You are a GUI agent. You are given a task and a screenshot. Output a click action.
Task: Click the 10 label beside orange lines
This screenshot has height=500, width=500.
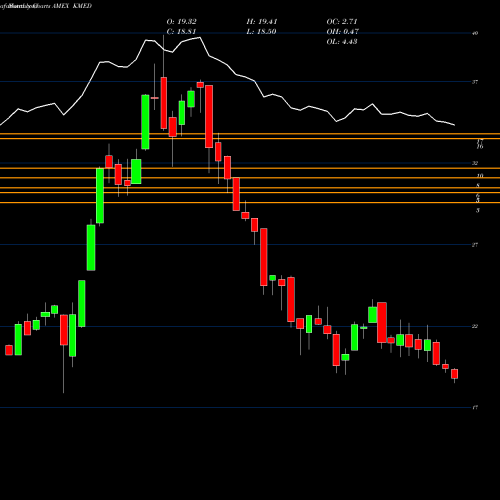coord(480,176)
